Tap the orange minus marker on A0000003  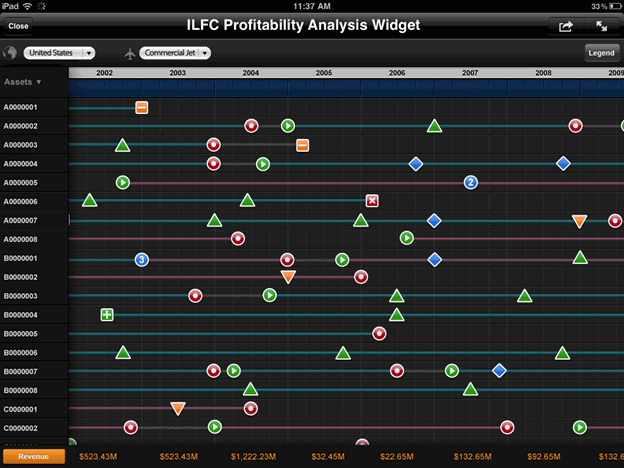pos(302,145)
